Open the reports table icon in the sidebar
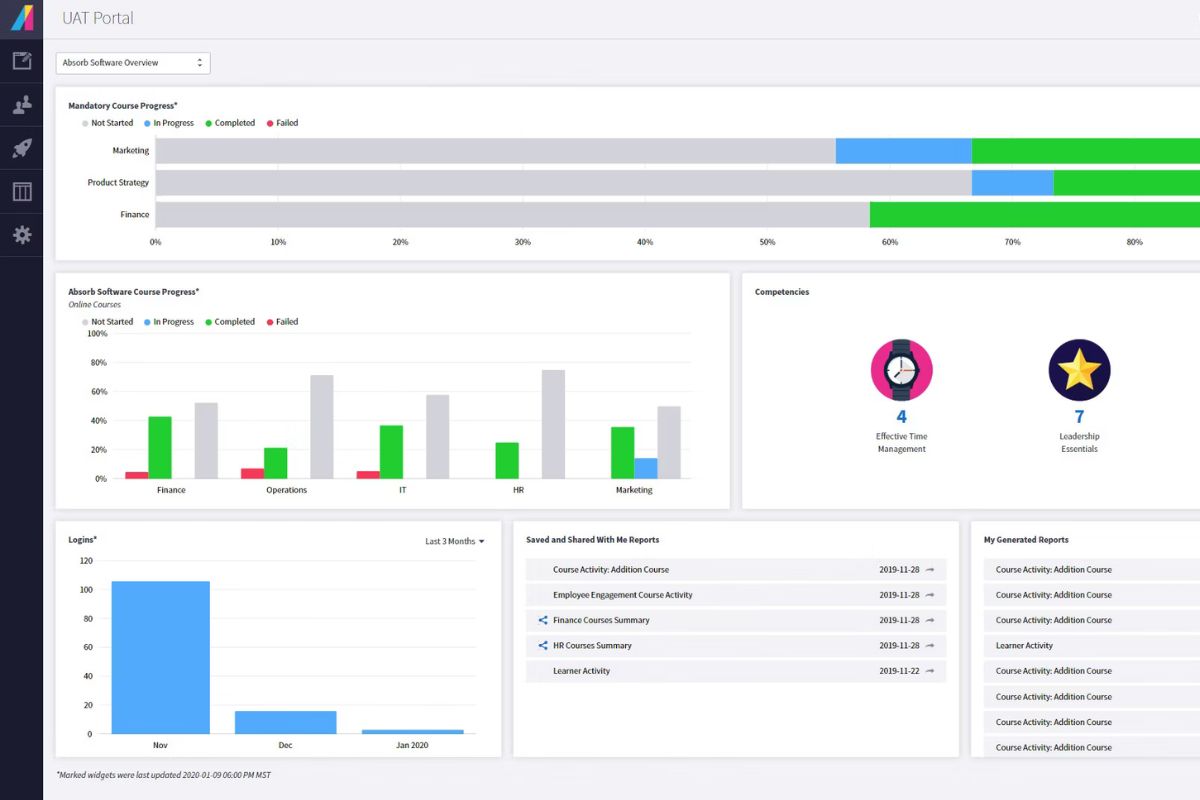 [22, 192]
